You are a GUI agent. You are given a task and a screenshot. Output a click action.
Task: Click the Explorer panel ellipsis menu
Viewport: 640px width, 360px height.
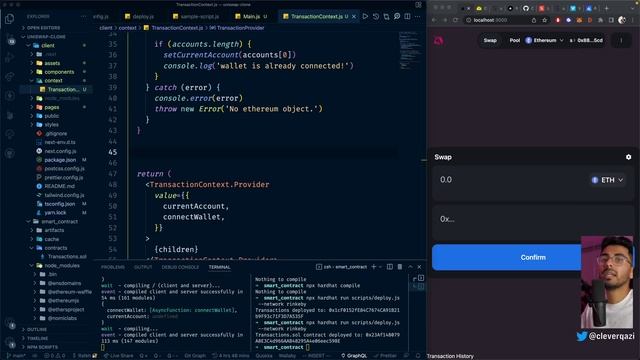[x=83, y=16]
